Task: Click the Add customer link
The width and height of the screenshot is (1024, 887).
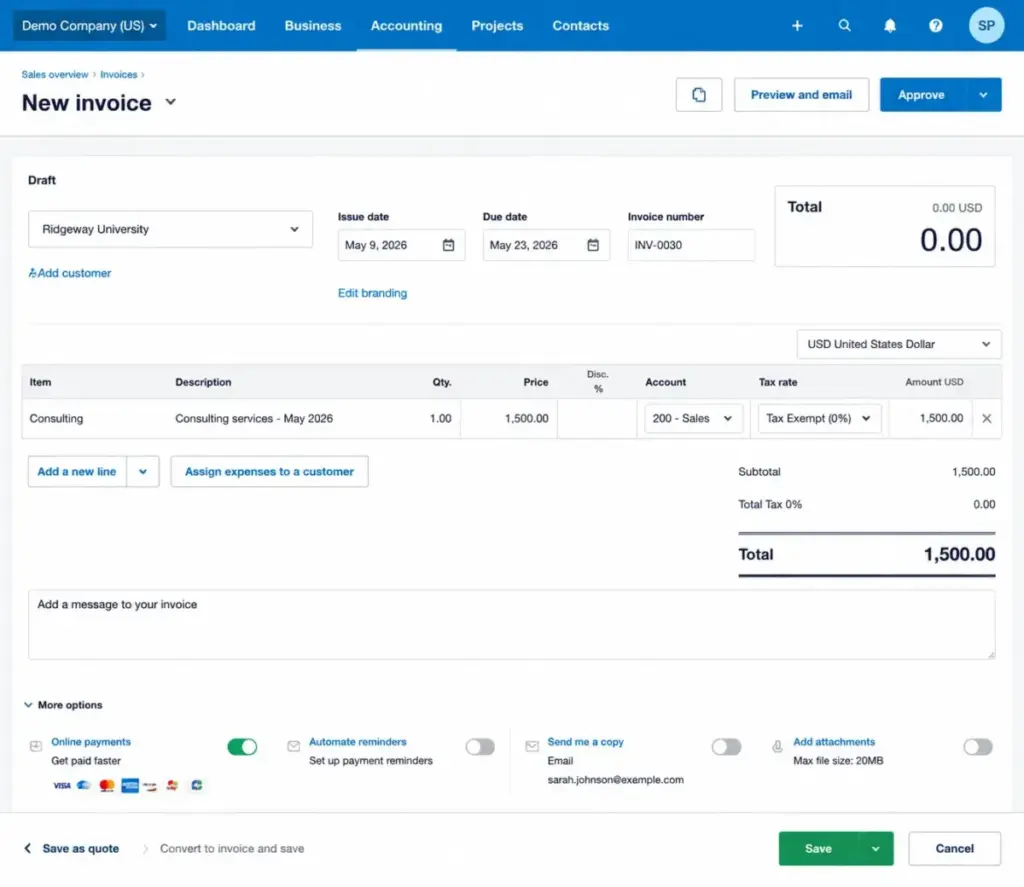Action: pos(69,273)
